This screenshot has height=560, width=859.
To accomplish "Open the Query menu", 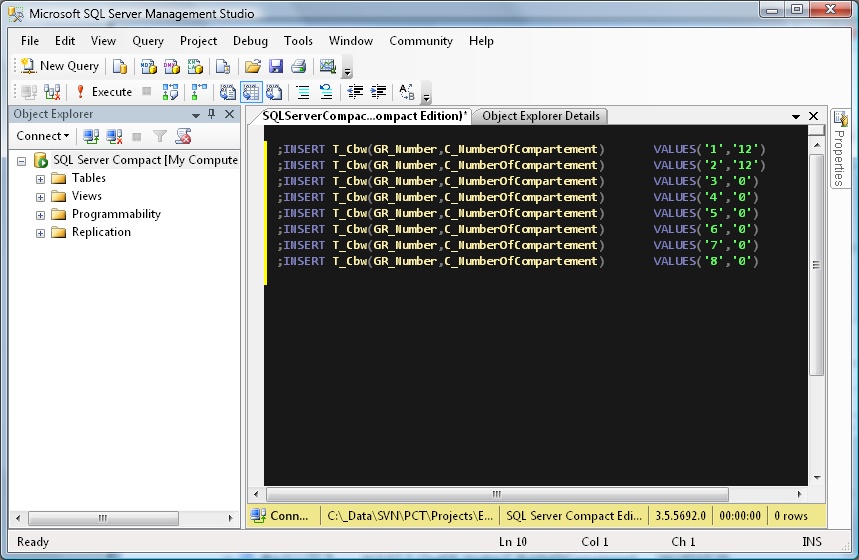I will tap(148, 41).
